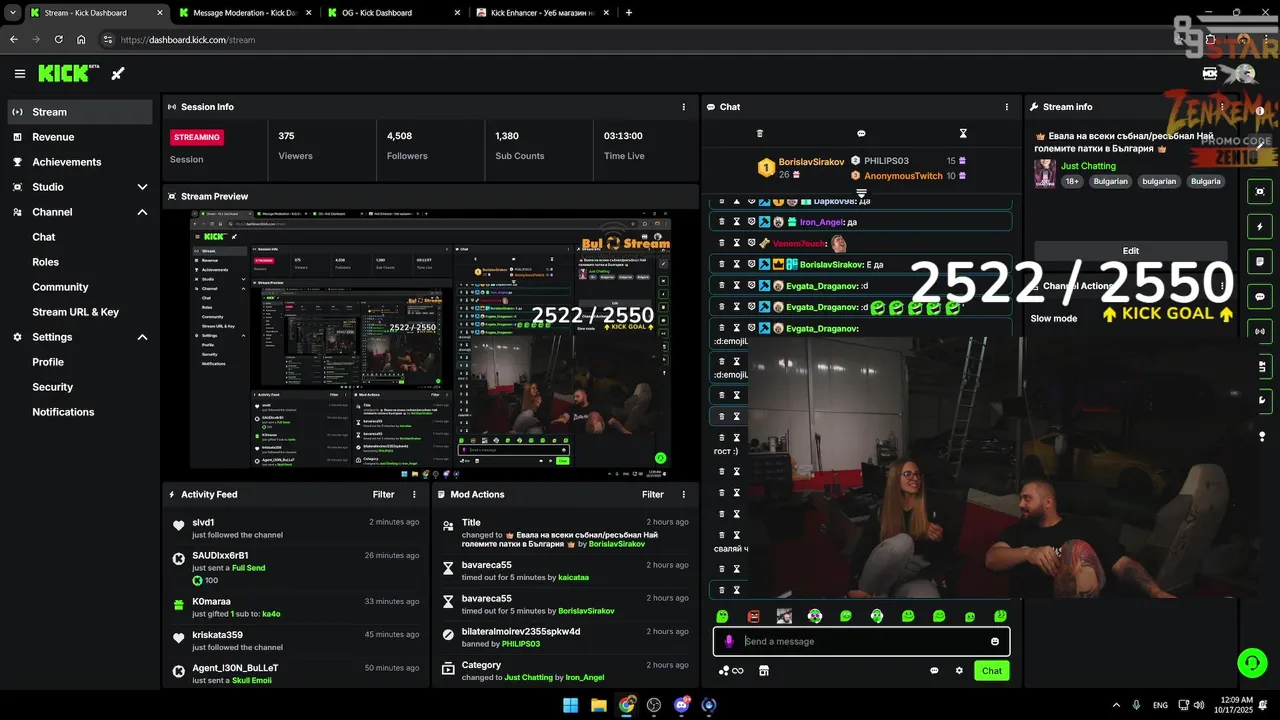
Task: Select Stream in the sidebar
Action: [80, 112]
